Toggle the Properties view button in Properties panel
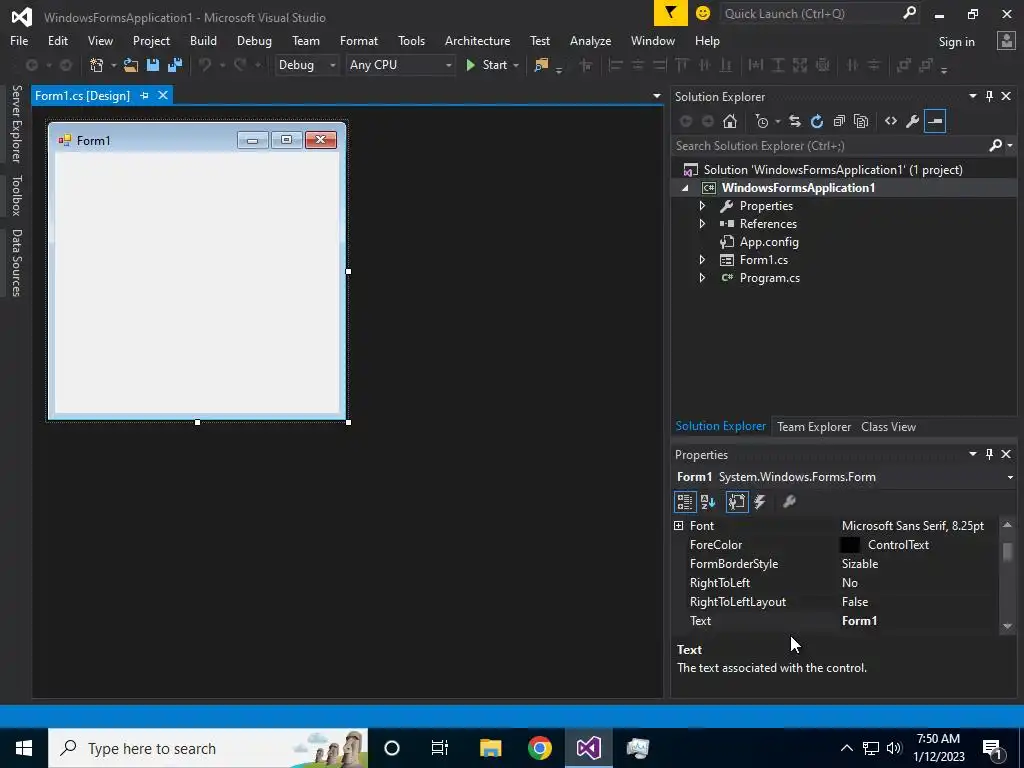 [737, 502]
